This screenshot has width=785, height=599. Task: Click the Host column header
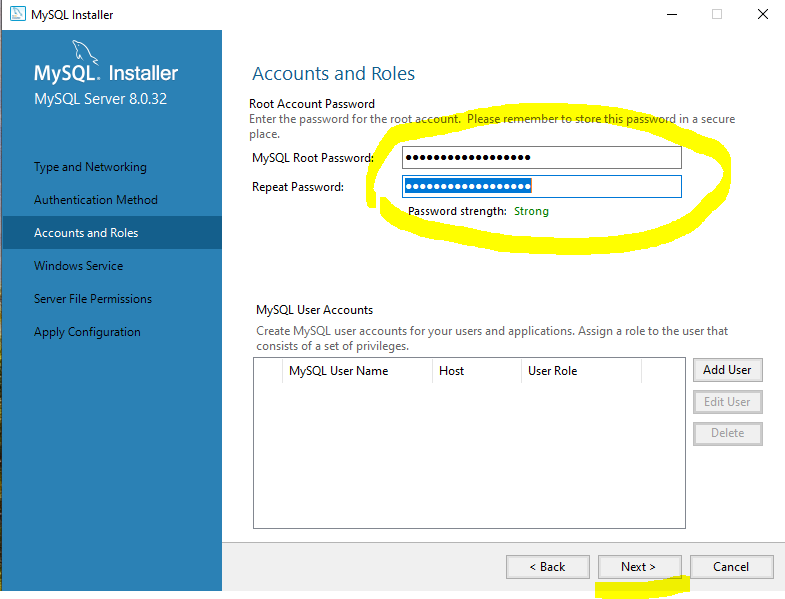click(477, 371)
